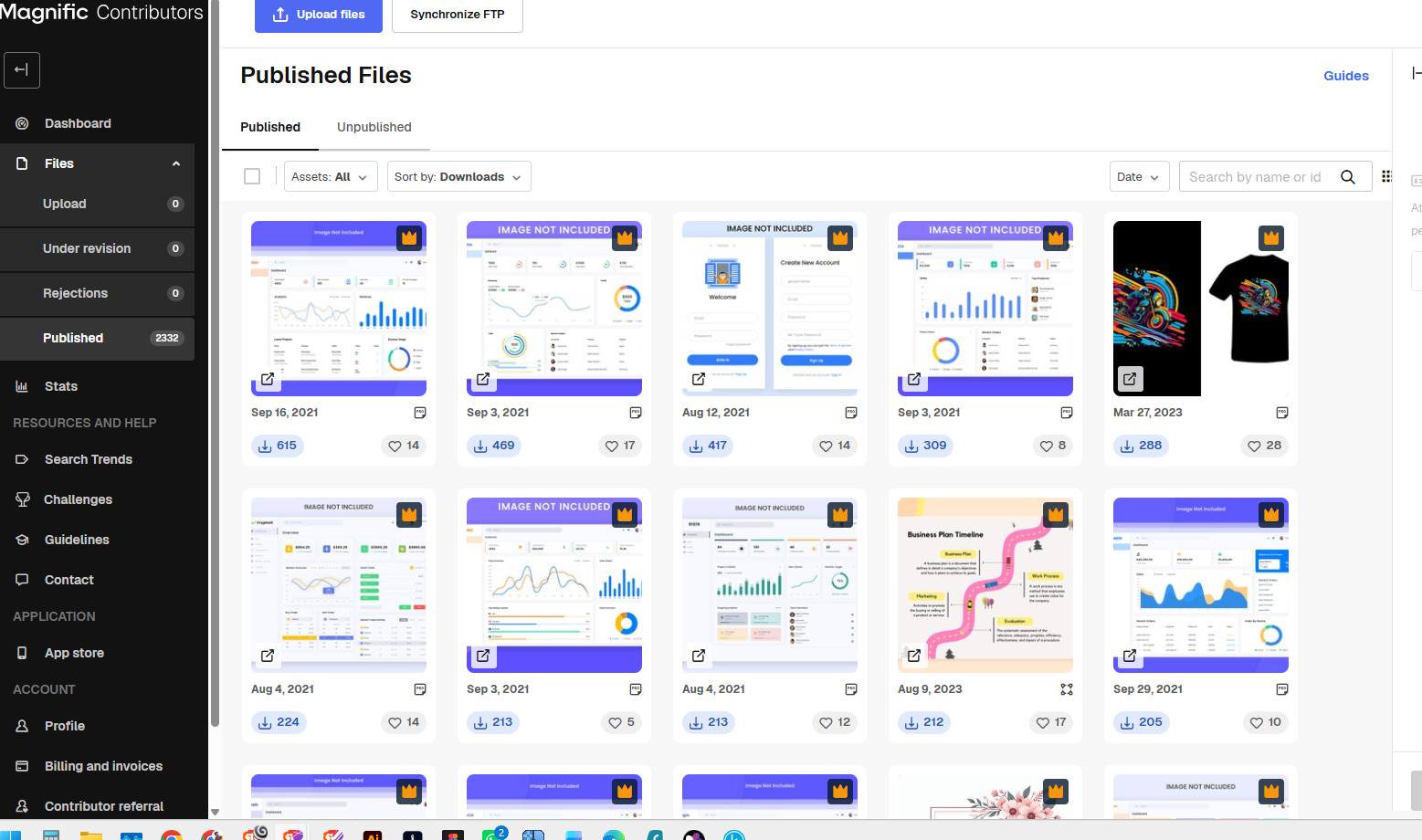Open the Business Plan Timeline thumbnail
The height and width of the screenshot is (840, 1422).
point(985,585)
